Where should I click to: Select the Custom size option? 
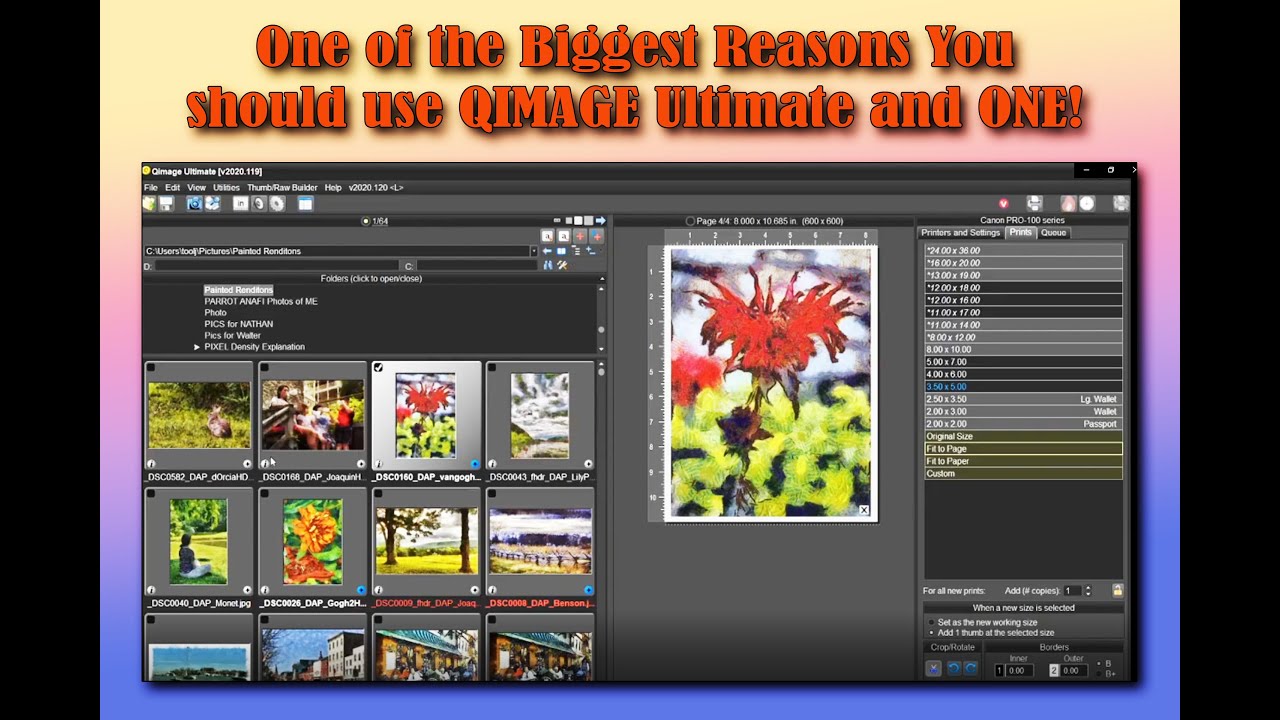point(1023,474)
